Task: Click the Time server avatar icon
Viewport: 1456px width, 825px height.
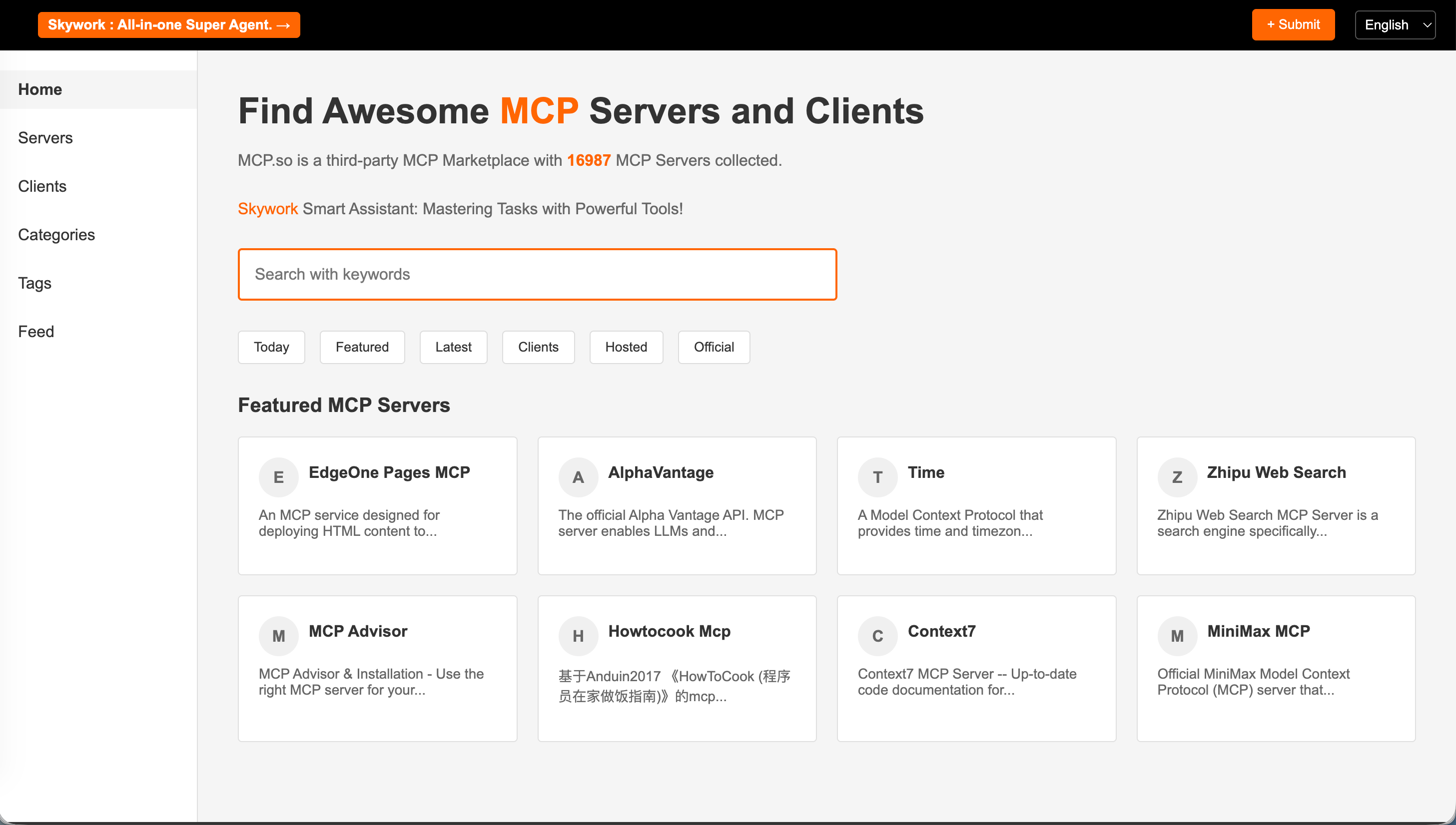Action: (x=877, y=477)
